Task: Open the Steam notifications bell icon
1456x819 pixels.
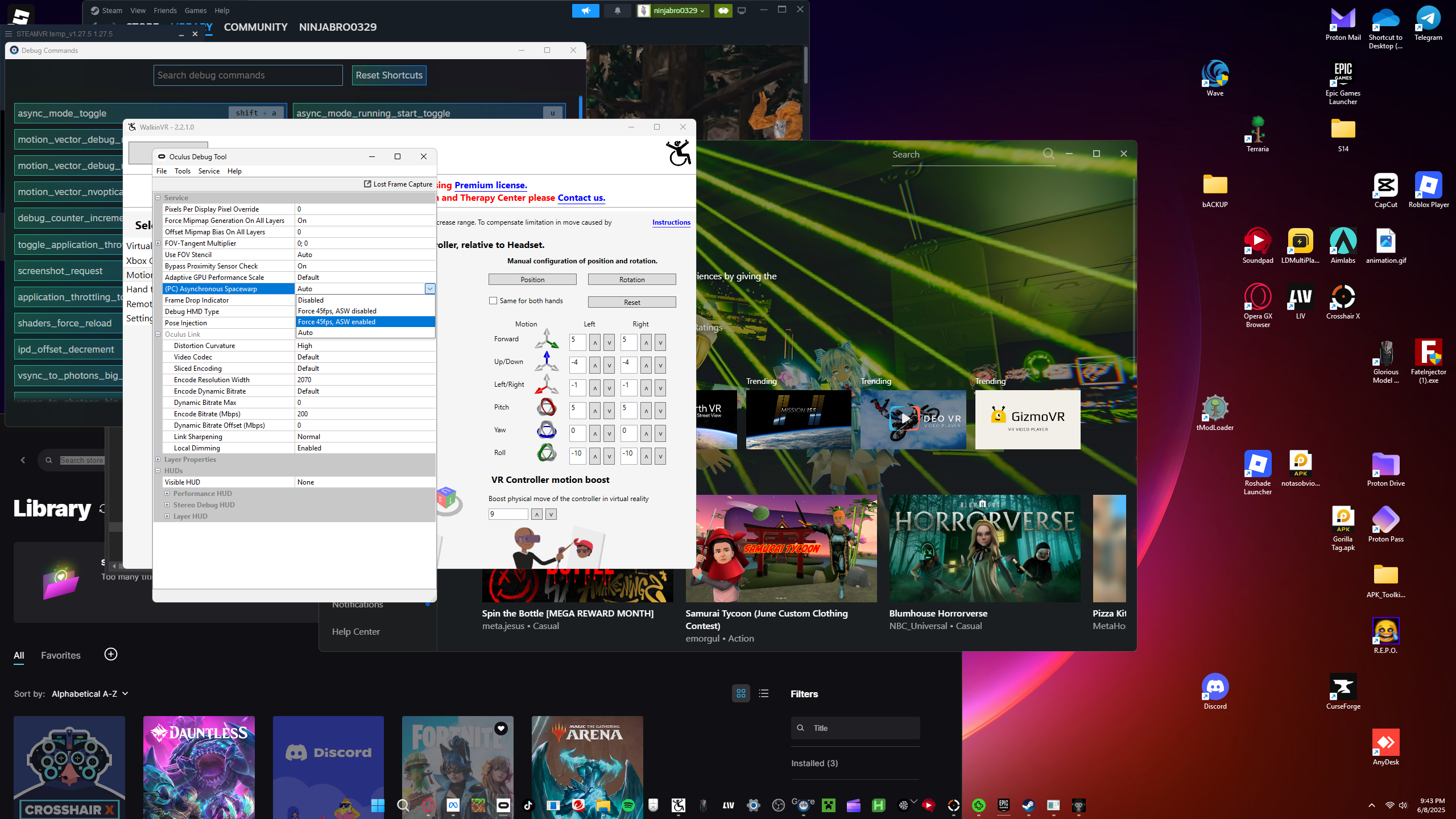Action: click(x=617, y=11)
